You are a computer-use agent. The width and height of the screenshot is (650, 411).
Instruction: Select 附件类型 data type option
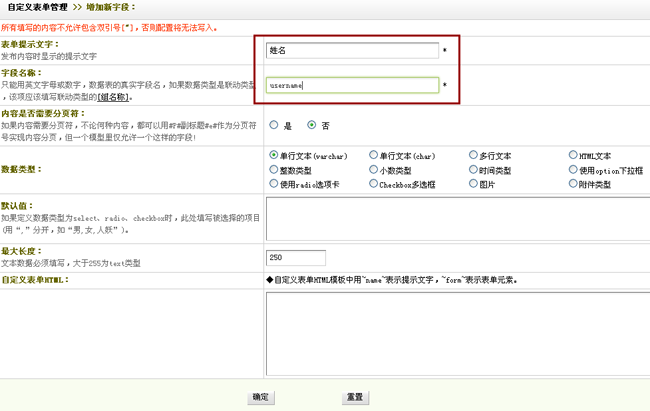(x=573, y=184)
